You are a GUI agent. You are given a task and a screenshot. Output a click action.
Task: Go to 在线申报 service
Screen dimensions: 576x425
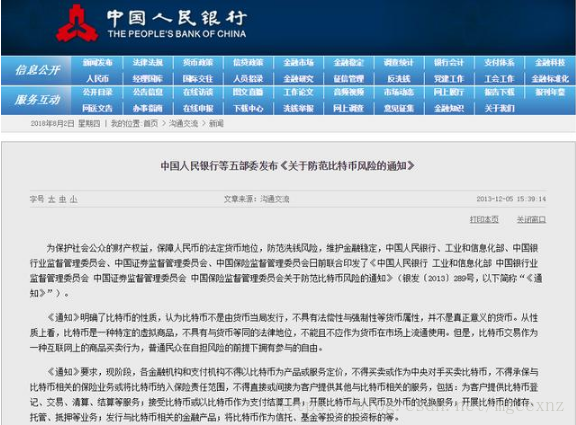pyautogui.click(x=198, y=108)
